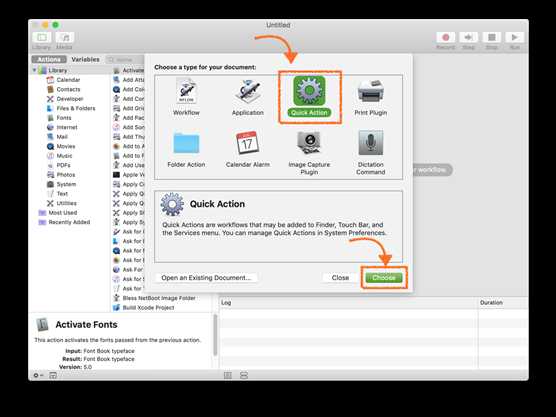This screenshot has width=556, height=417.
Task: Click the description pane scrollbar
Action: 215,335
